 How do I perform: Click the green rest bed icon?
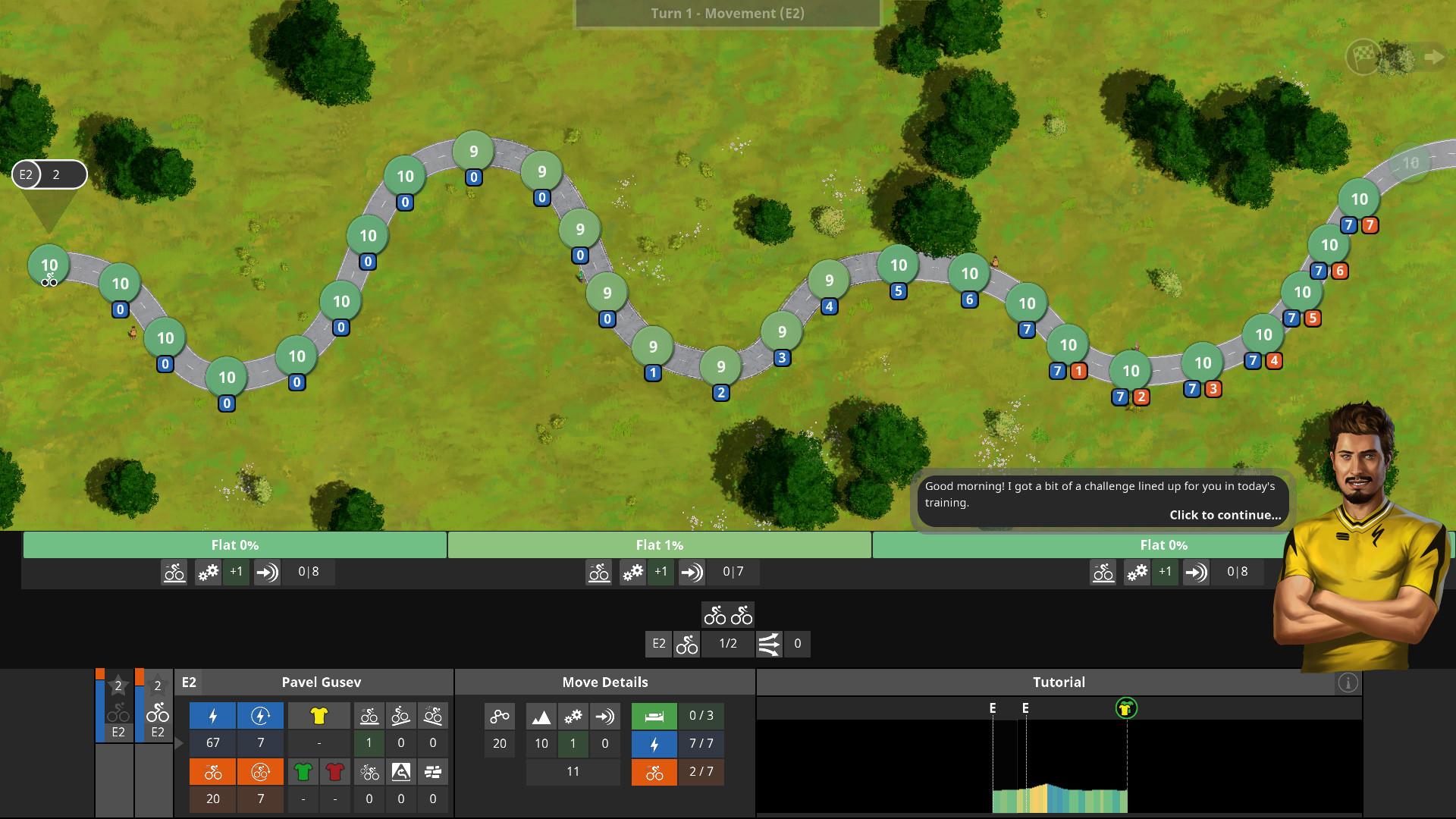tap(654, 716)
